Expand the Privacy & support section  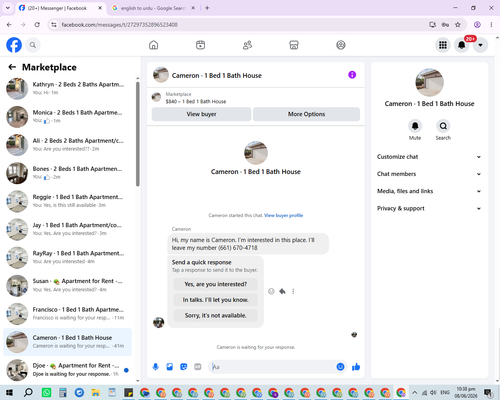429,208
